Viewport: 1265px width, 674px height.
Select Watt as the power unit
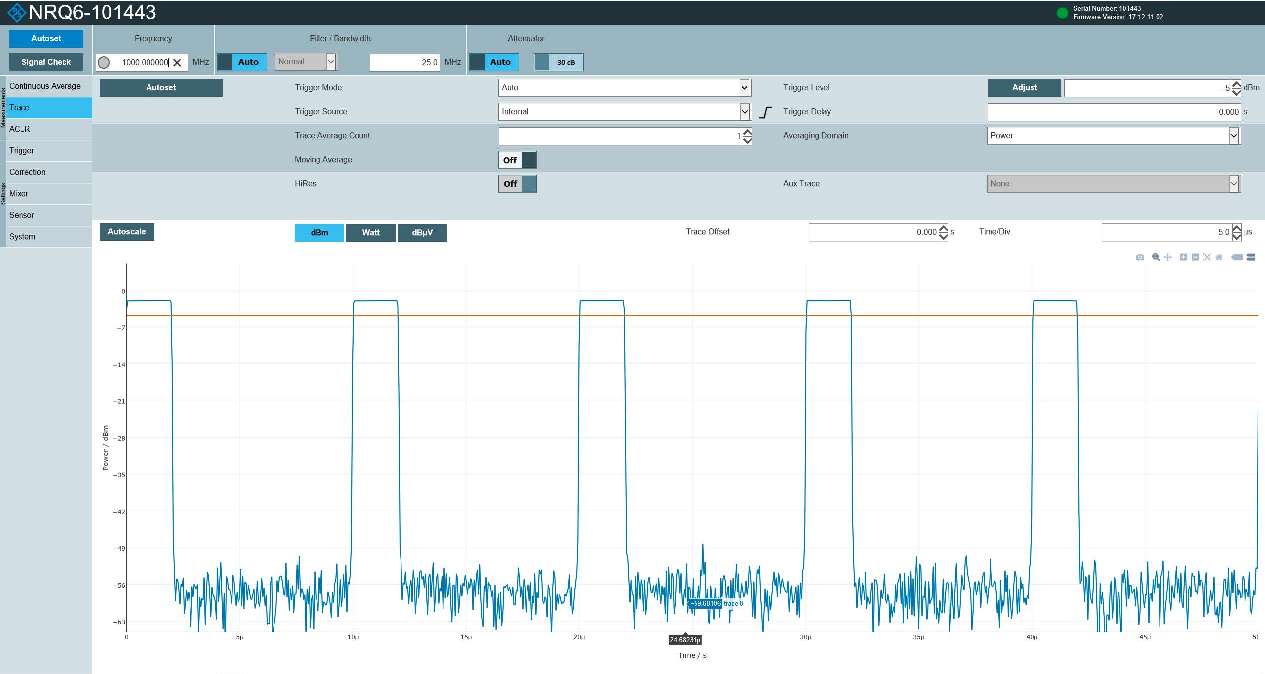[370, 232]
